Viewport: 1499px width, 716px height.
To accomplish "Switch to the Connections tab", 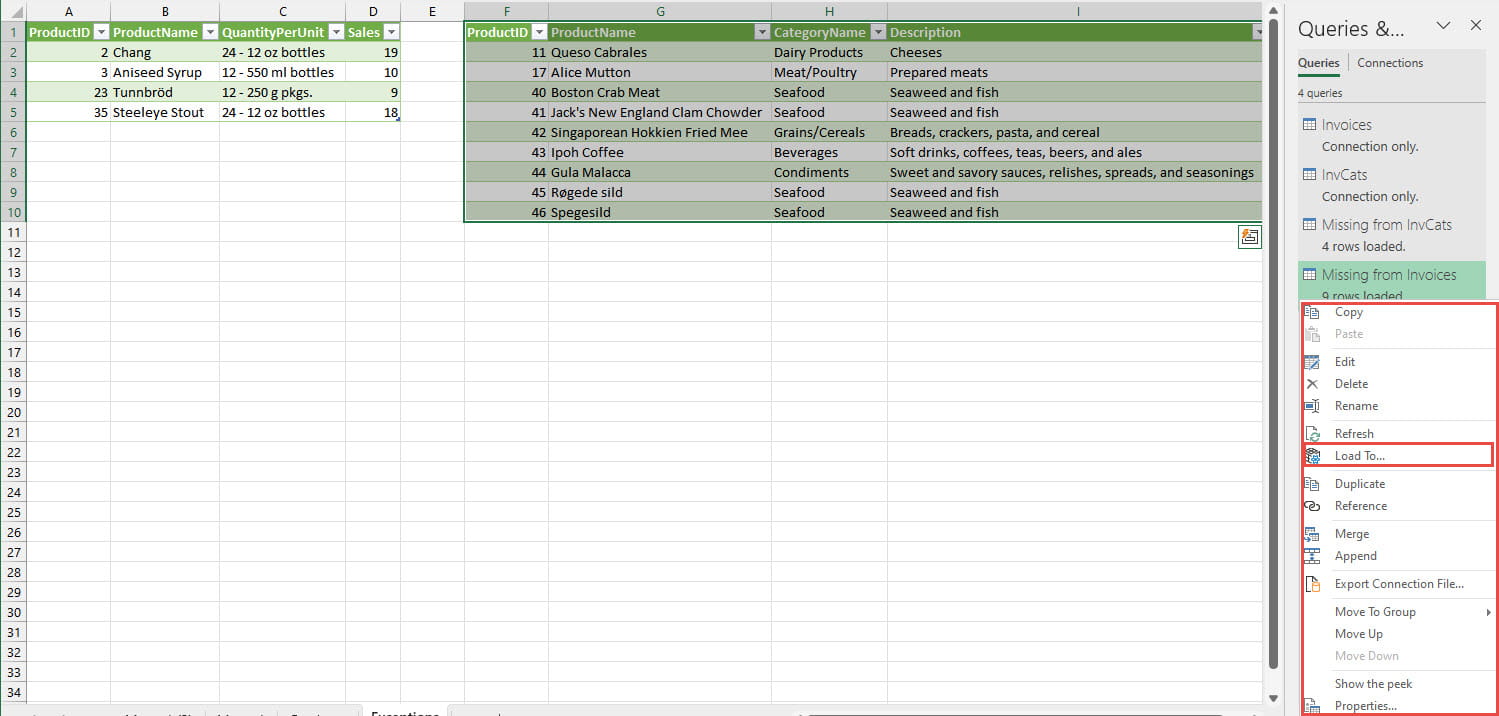I will [1389, 63].
